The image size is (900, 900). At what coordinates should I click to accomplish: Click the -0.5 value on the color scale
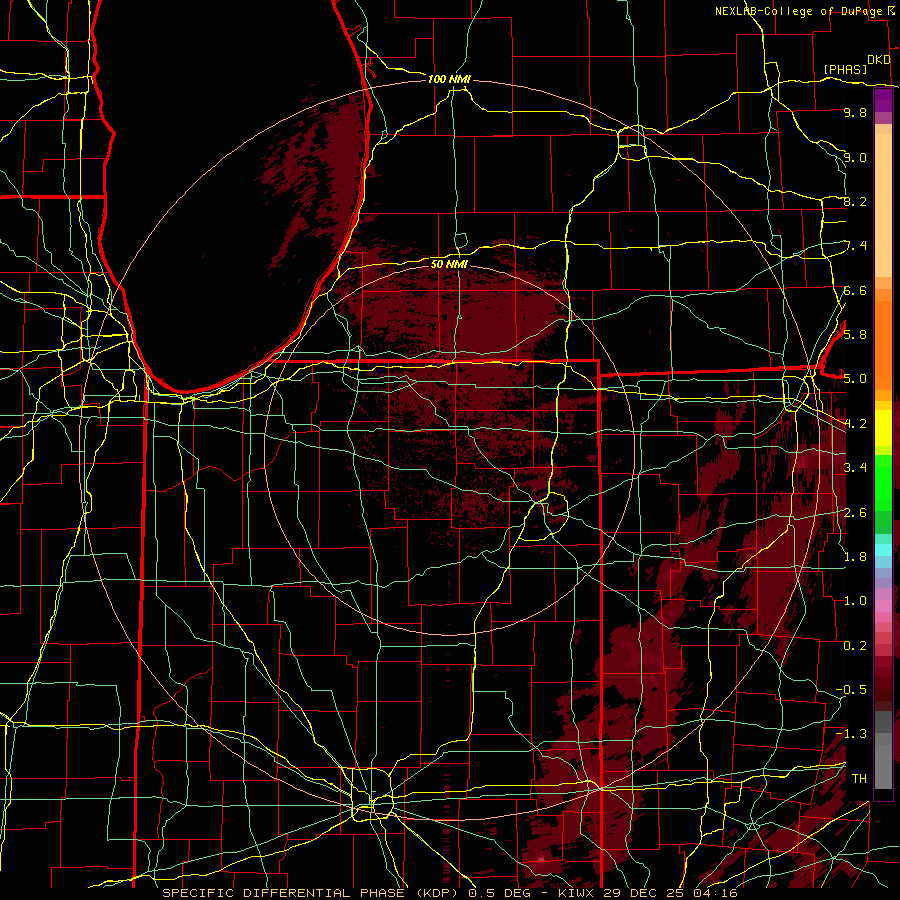[852, 689]
